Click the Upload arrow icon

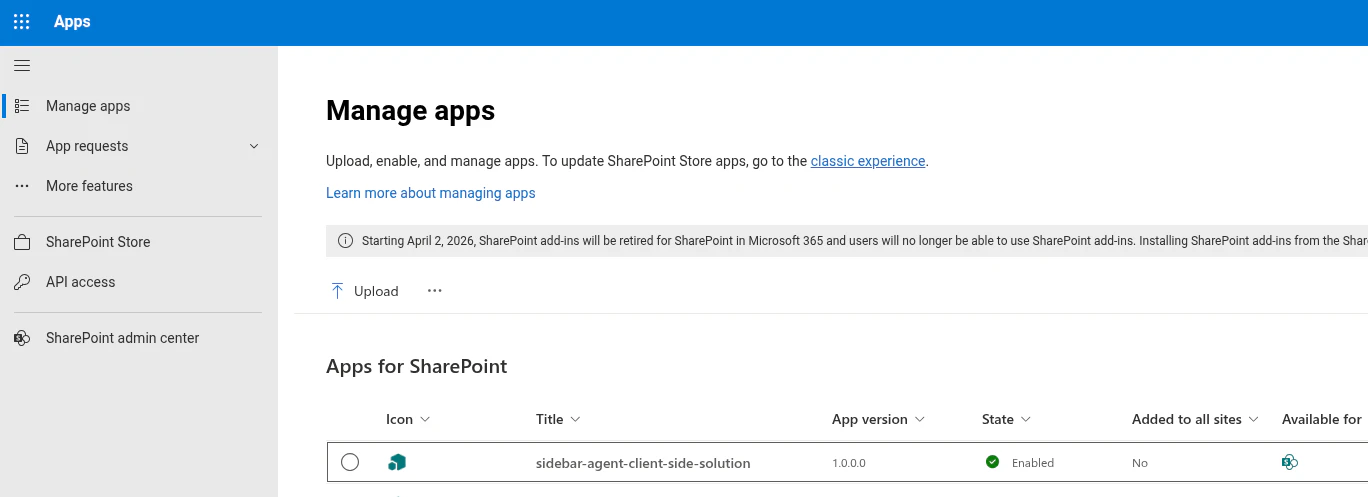[x=337, y=291]
